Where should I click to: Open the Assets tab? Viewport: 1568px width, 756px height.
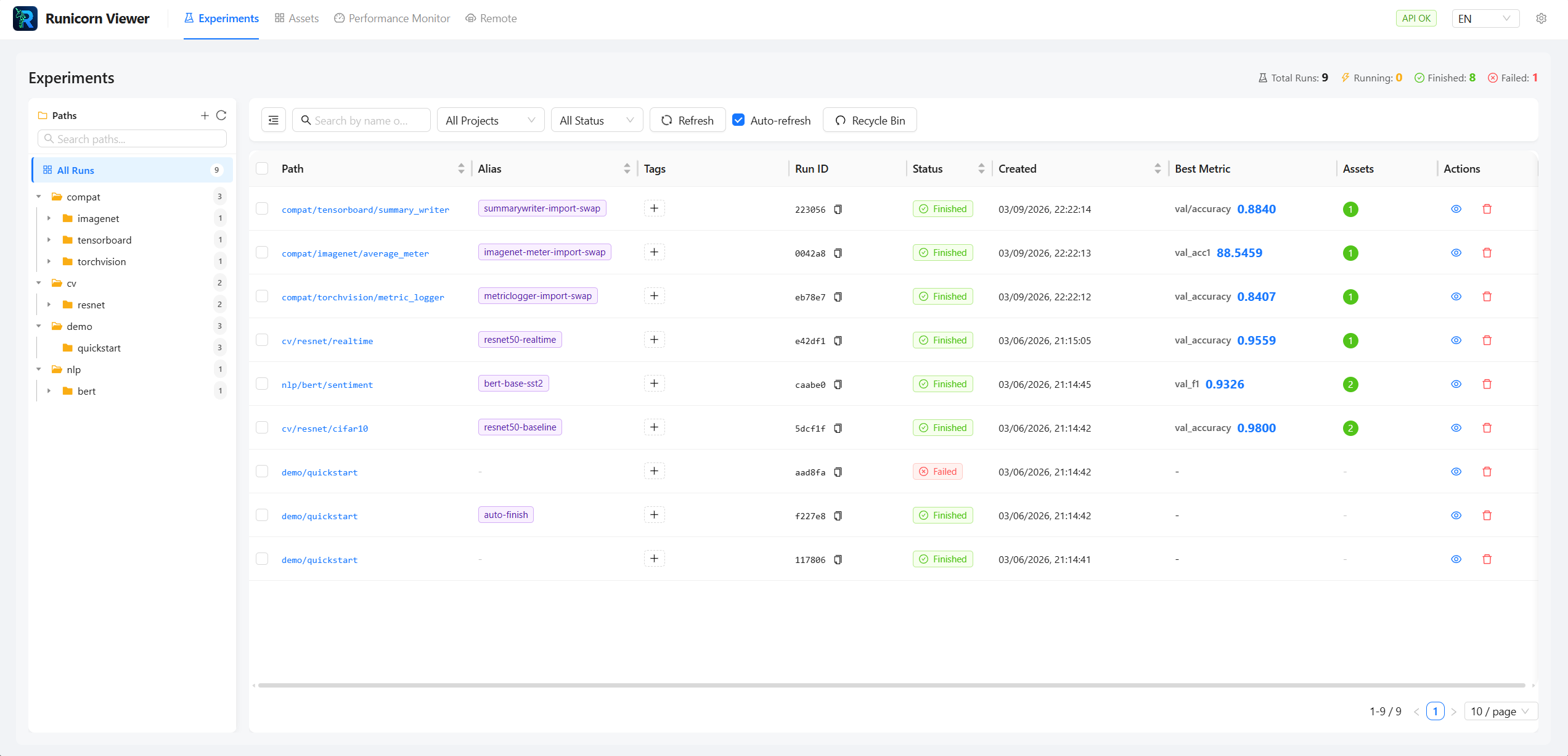pyautogui.click(x=296, y=18)
